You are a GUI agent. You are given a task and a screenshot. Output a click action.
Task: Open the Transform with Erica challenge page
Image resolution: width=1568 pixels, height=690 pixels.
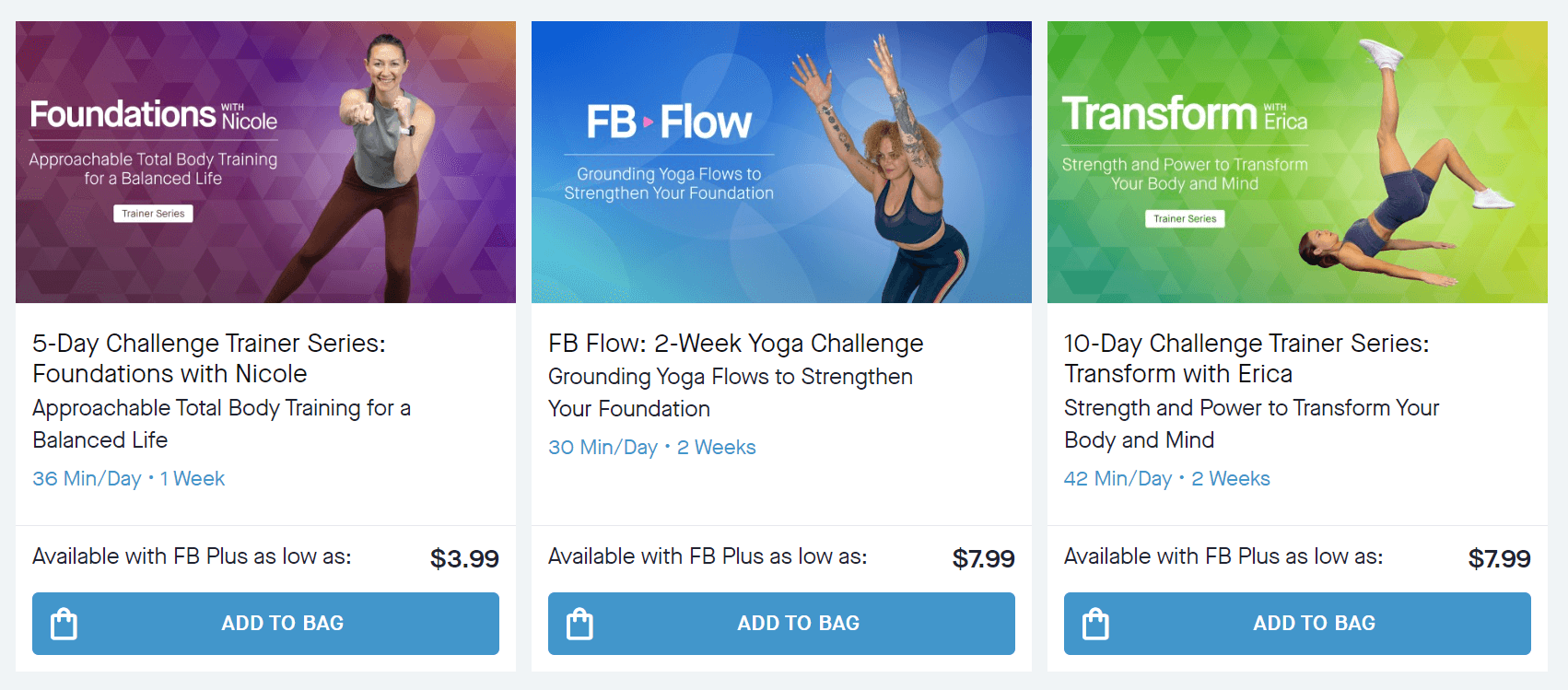[1246, 358]
